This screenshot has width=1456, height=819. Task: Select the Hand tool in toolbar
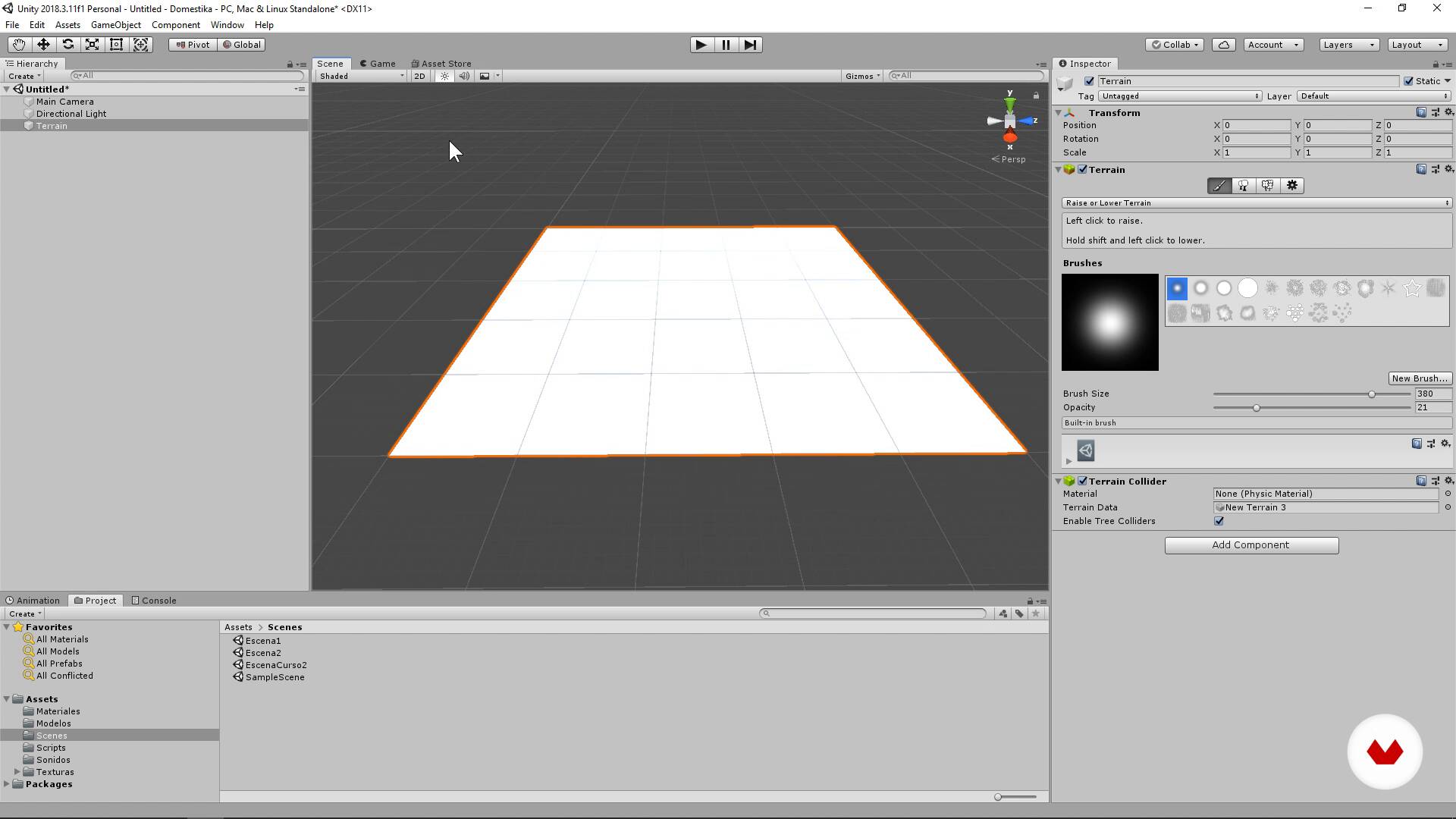click(x=19, y=45)
